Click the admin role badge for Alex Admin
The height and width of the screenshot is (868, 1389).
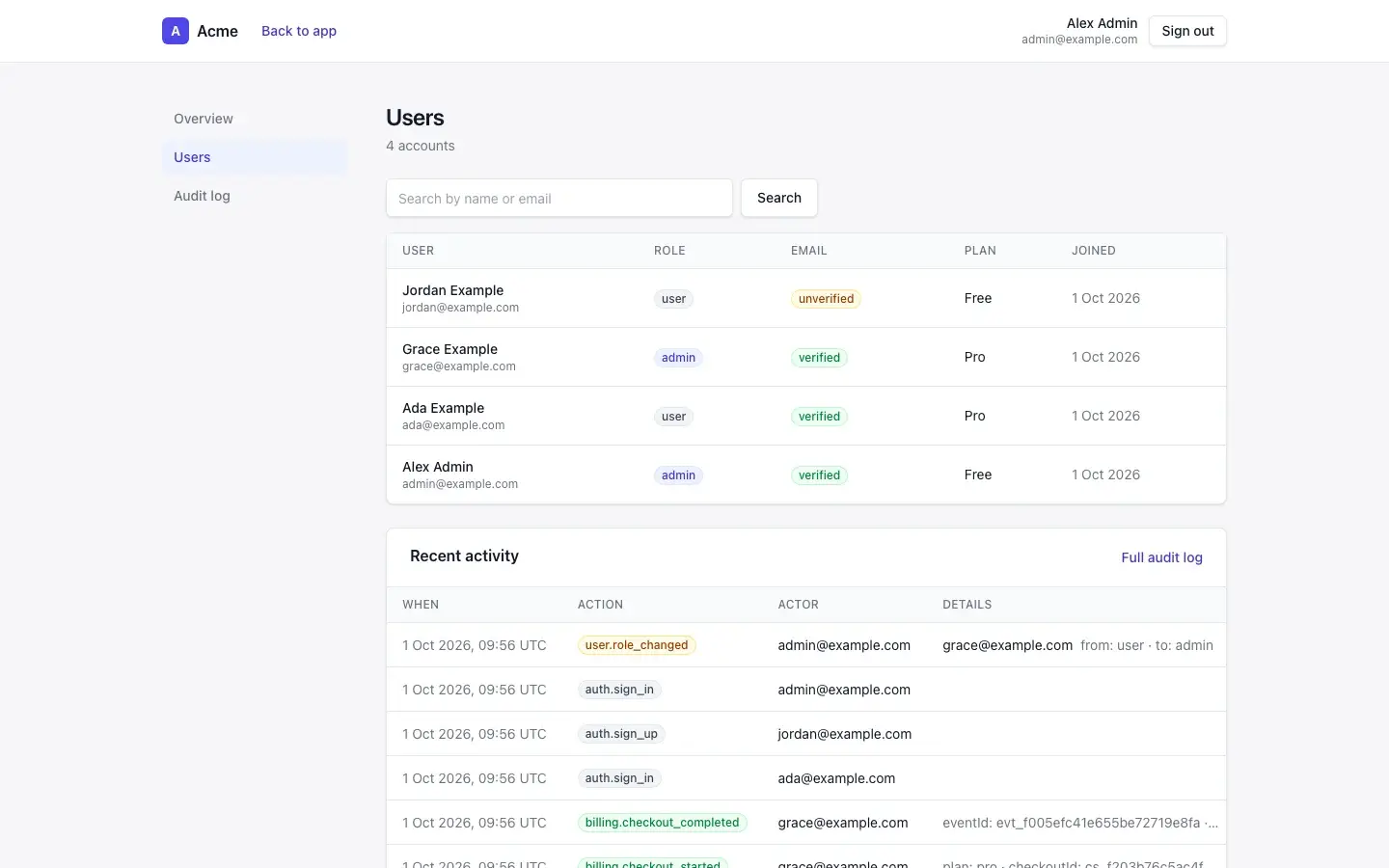point(678,475)
